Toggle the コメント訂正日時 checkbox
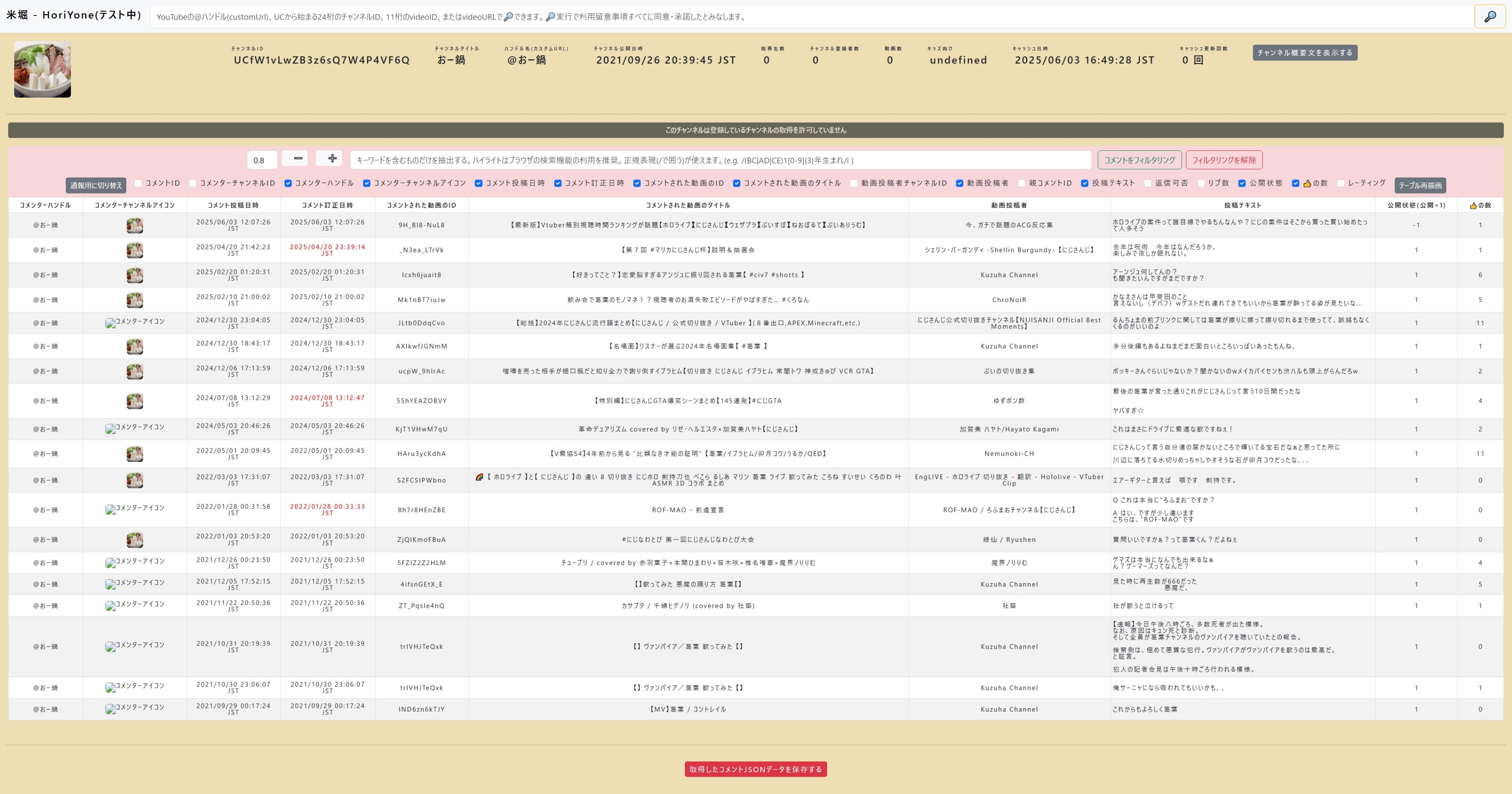The width and height of the screenshot is (1512, 794). [x=558, y=183]
